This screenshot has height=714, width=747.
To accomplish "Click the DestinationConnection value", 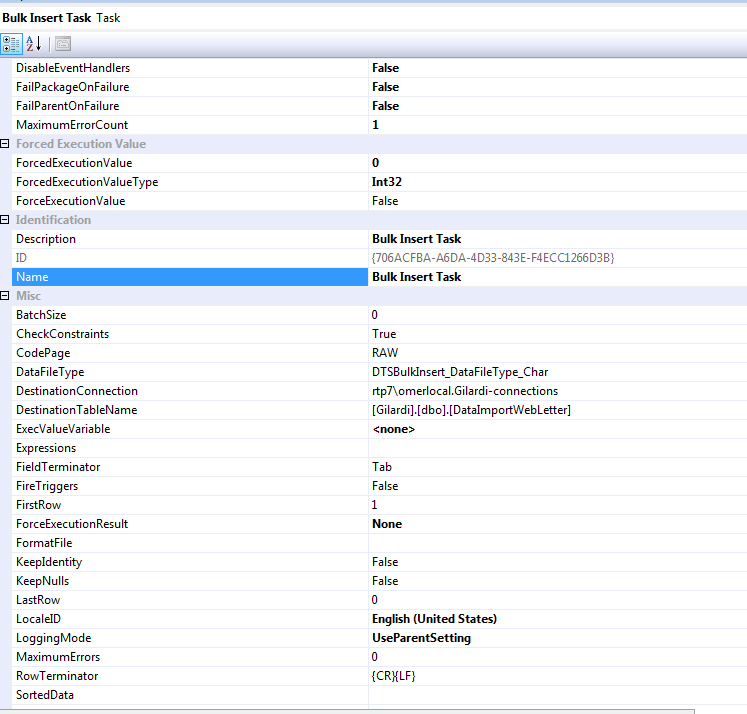I will click(x=465, y=391).
